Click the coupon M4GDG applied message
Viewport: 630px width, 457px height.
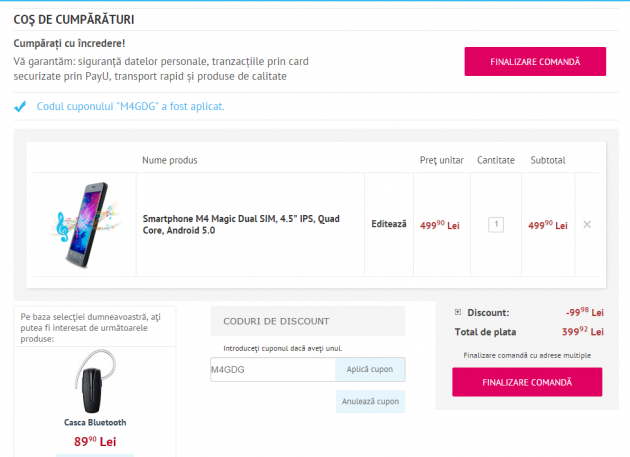130,106
